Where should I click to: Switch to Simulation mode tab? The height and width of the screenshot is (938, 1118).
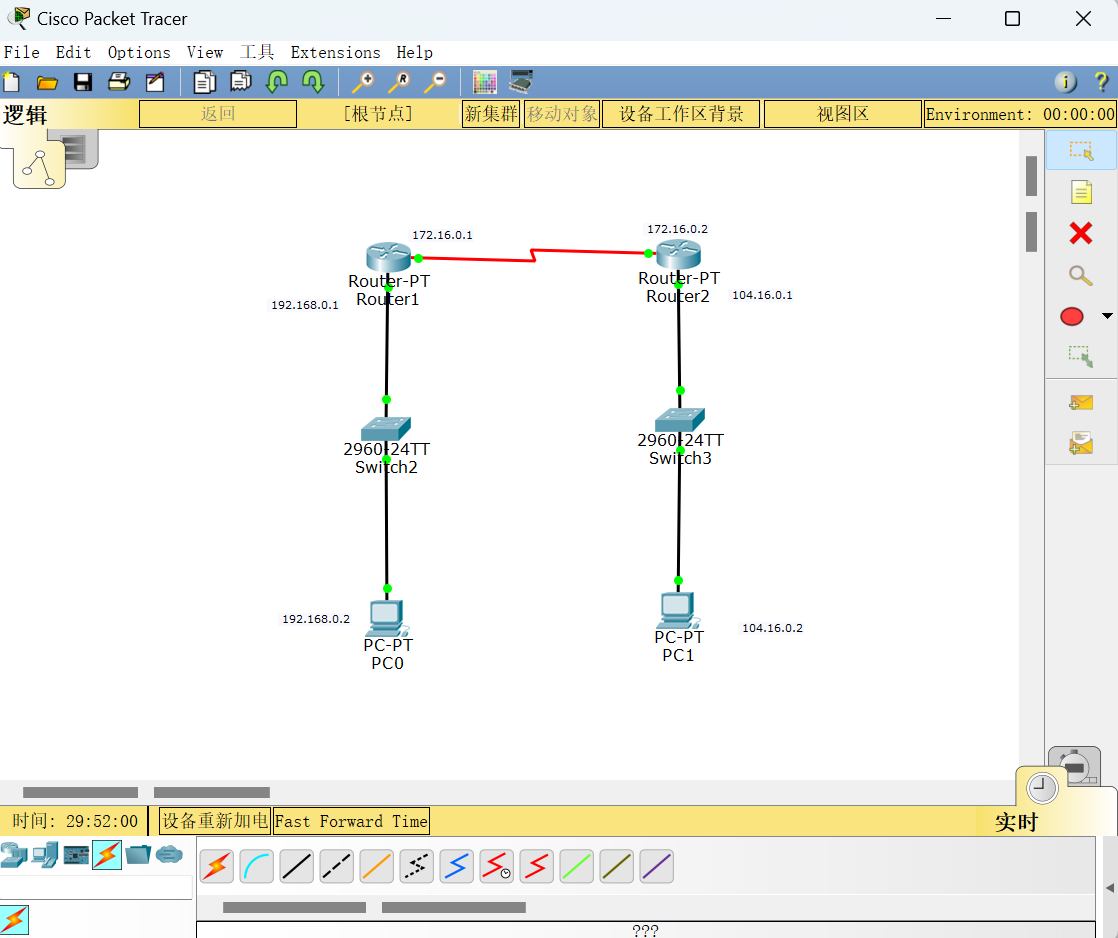click(x=1077, y=766)
